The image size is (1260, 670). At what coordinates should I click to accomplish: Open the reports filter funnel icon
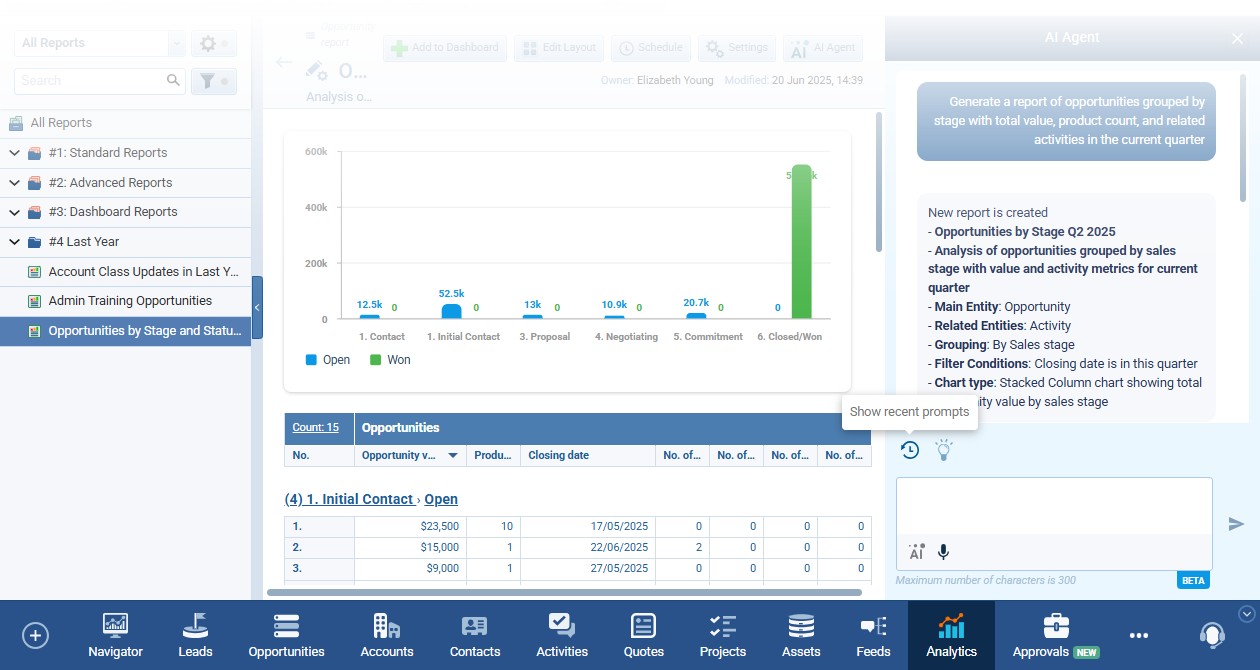point(209,80)
